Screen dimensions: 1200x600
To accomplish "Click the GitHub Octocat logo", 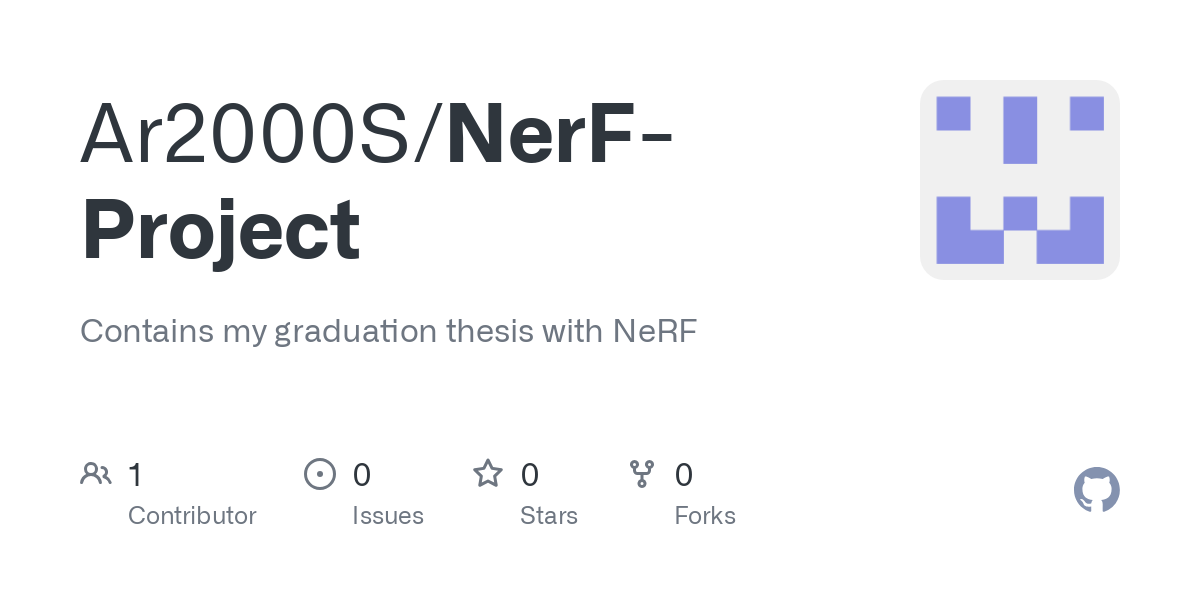I will (x=1096, y=490).
